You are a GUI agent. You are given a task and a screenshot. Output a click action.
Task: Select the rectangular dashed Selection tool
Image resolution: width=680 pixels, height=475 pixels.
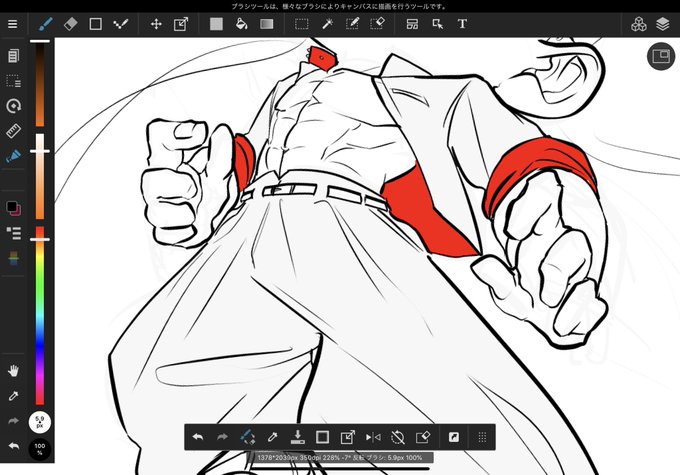coord(301,24)
